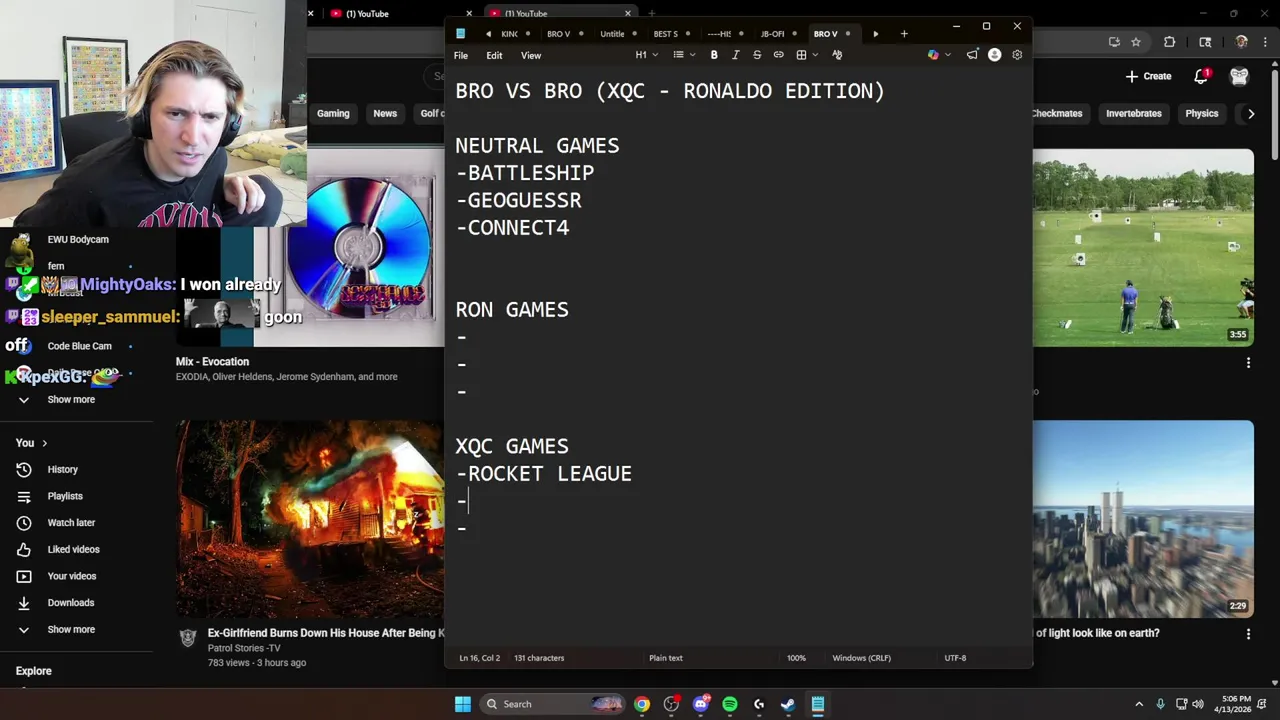
Task: Open Spotify from the taskbar
Action: click(730, 704)
